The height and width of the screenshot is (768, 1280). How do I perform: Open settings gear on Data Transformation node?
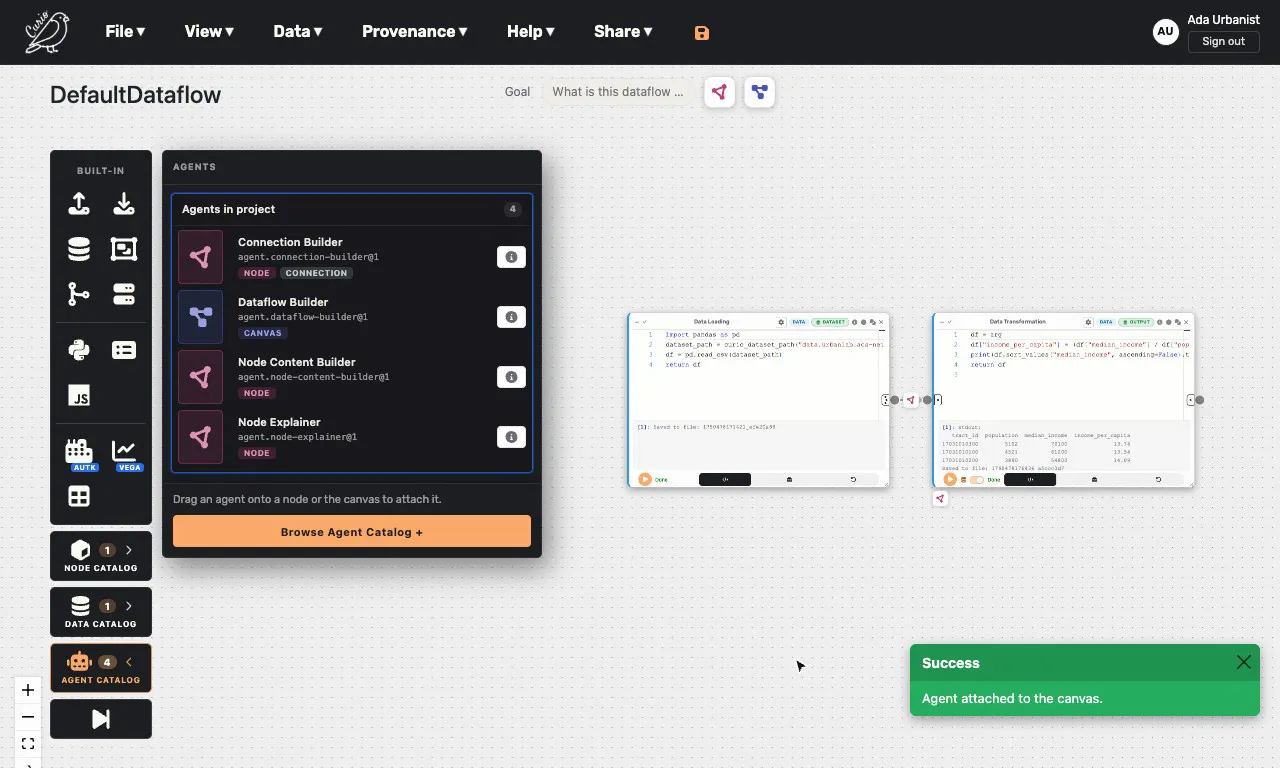[x=1086, y=322]
